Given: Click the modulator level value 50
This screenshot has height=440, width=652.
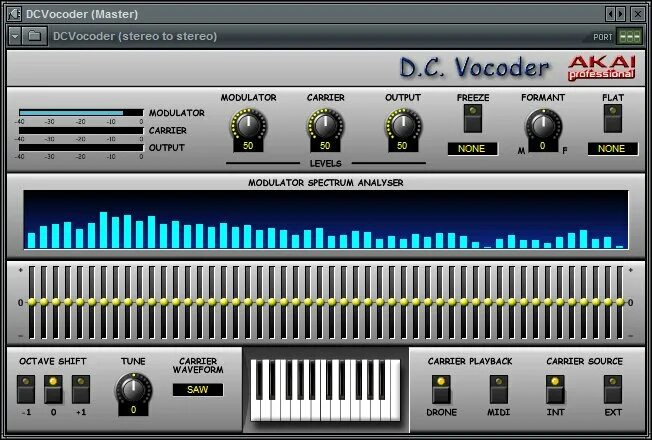Looking at the screenshot, I should (x=248, y=146).
